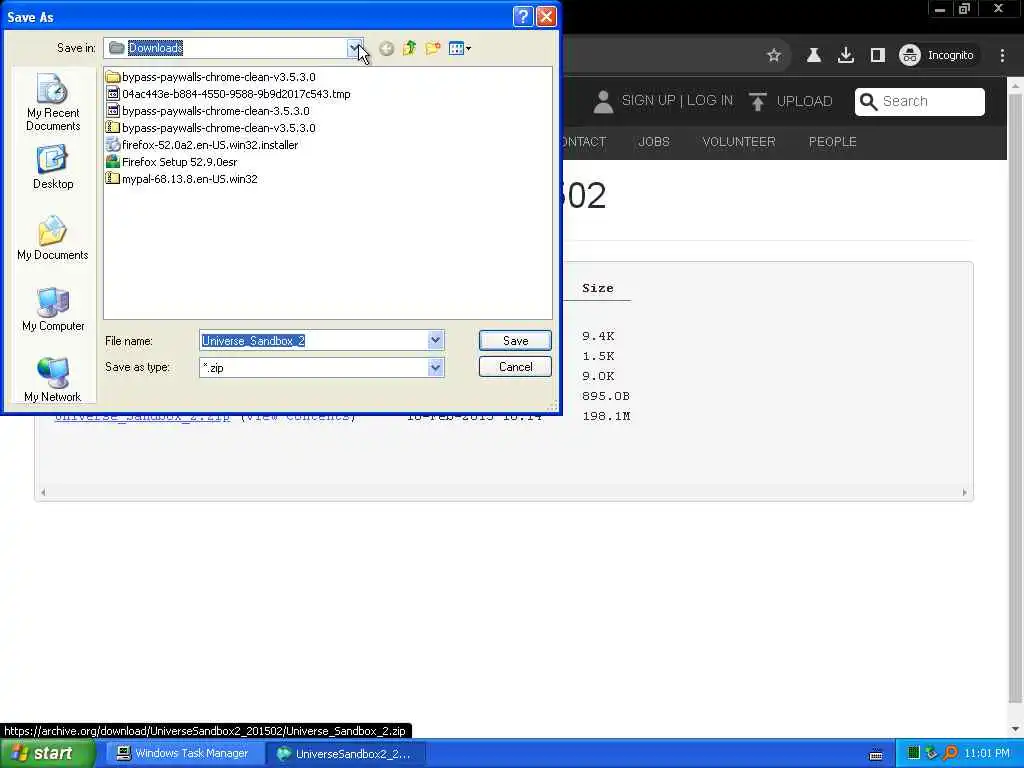
Task: Click the File name text field
Action: point(313,340)
